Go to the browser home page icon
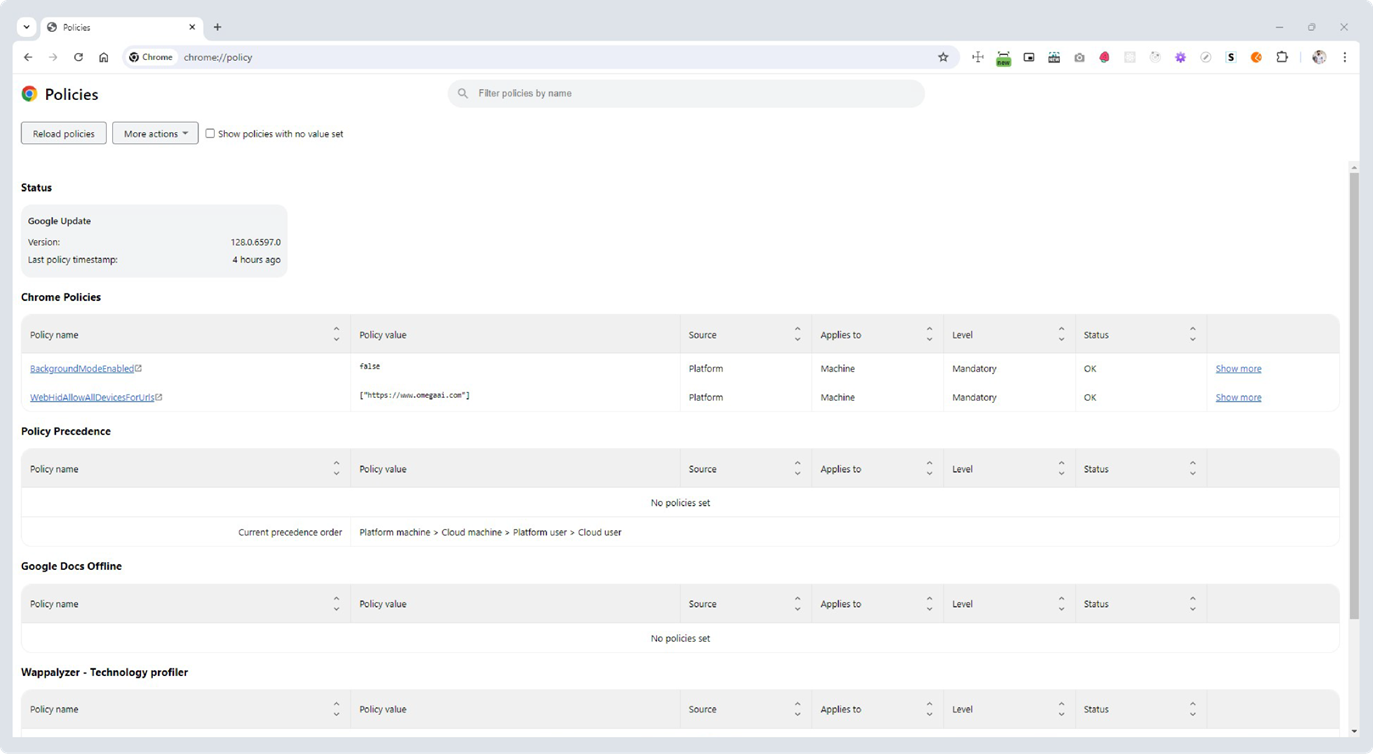The height and width of the screenshot is (754, 1373). [x=103, y=58]
